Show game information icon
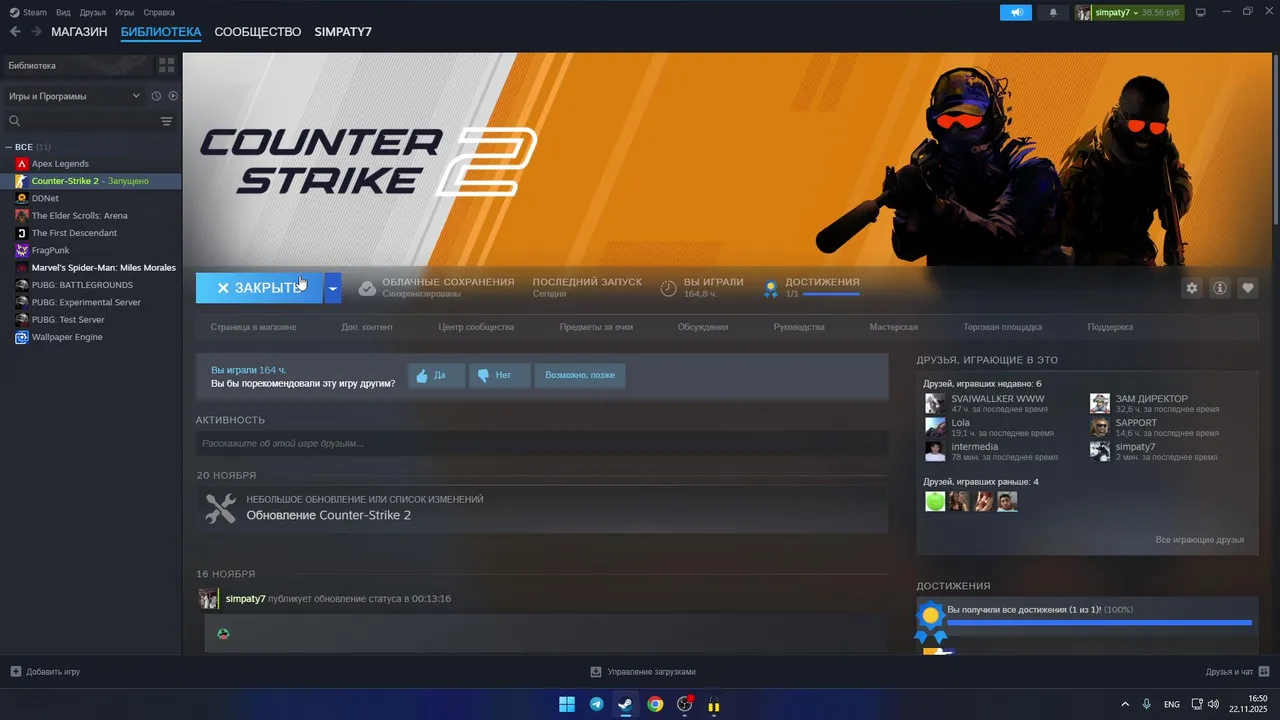 click(1220, 288)
